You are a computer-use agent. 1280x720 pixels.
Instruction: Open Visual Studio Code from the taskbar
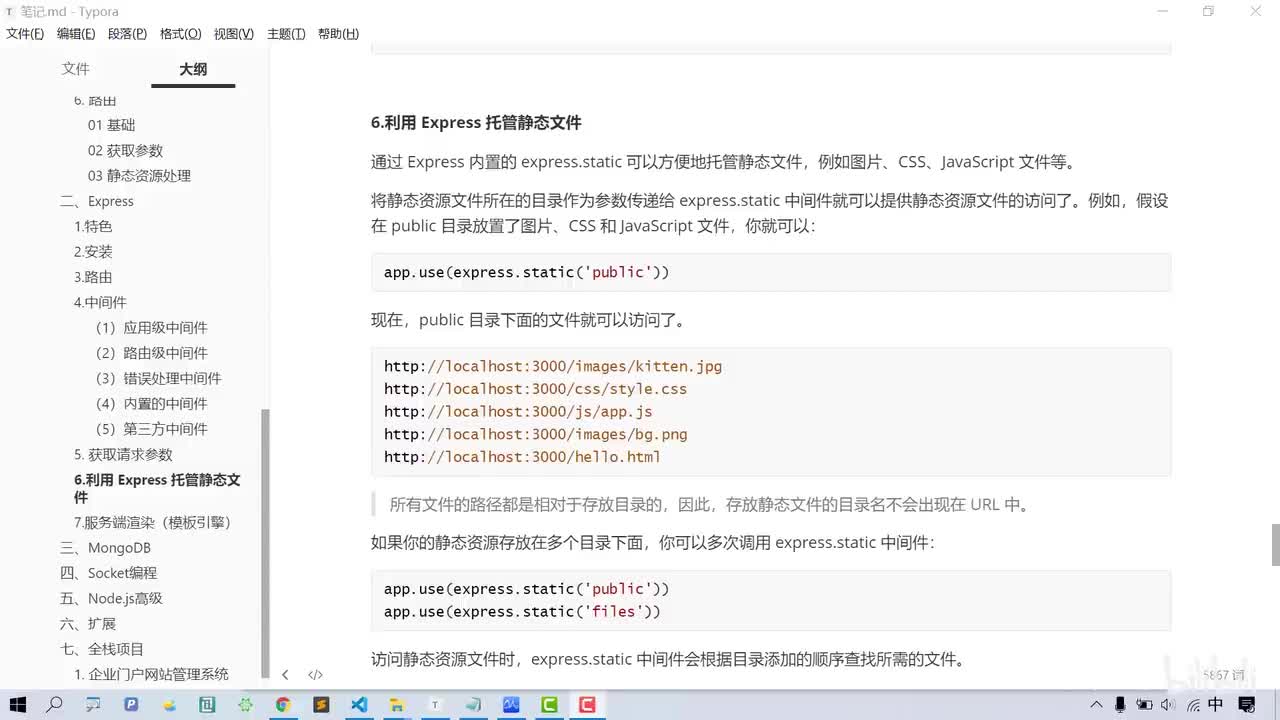coord(359,705)
